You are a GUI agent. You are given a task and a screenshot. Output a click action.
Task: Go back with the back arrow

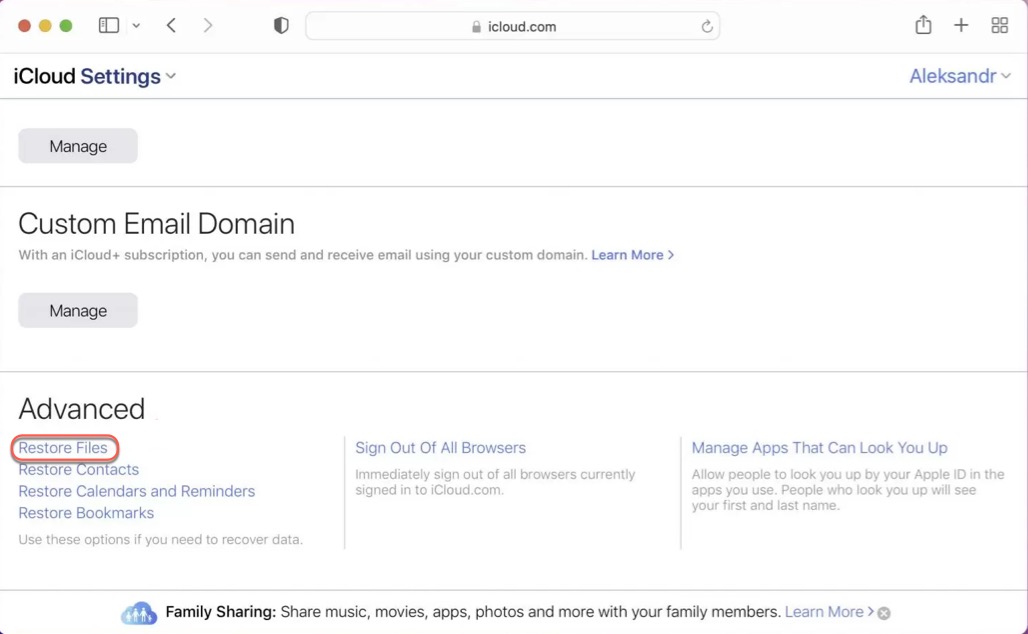(172, 26)
